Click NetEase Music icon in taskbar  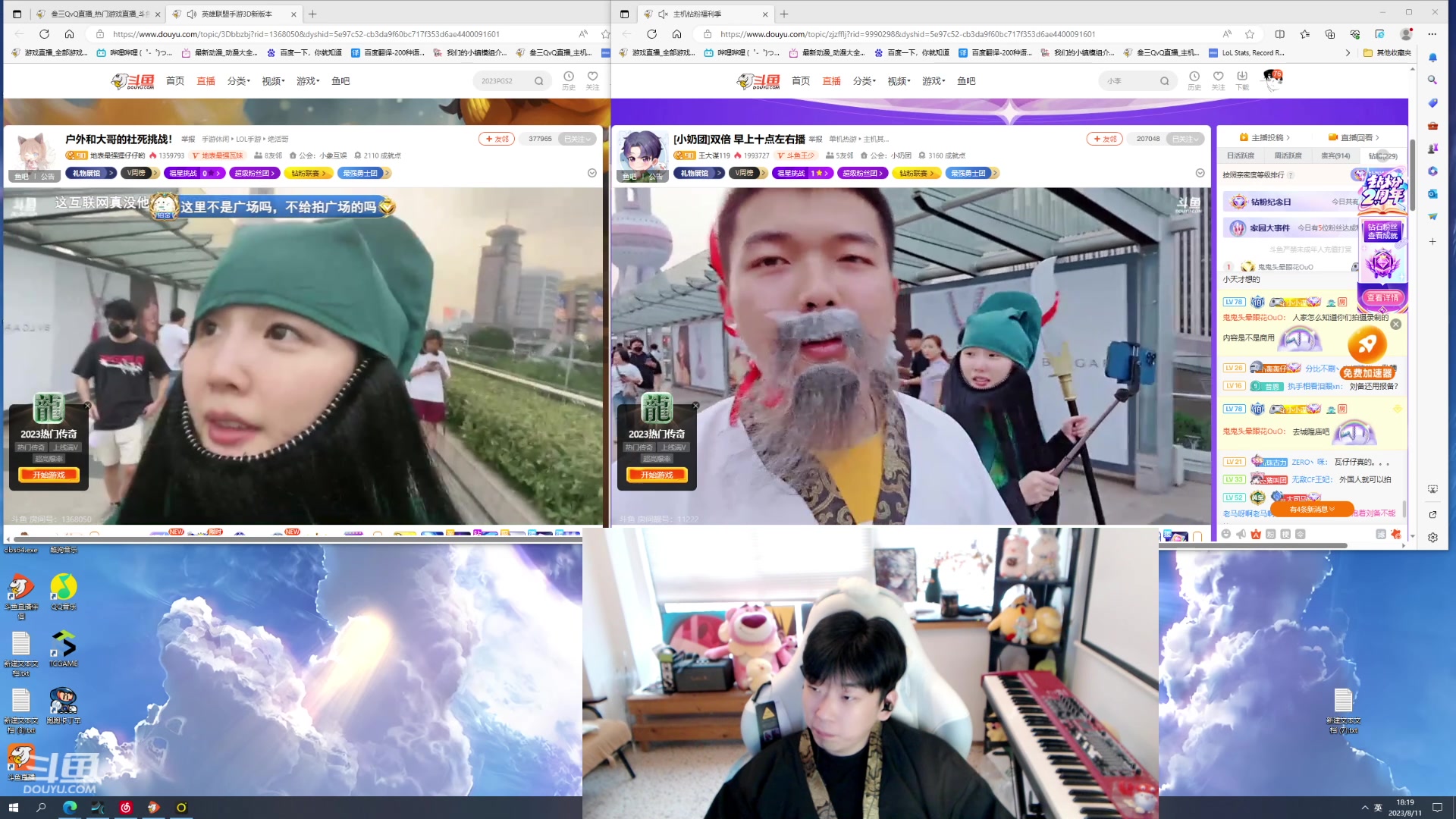[126, 808]
